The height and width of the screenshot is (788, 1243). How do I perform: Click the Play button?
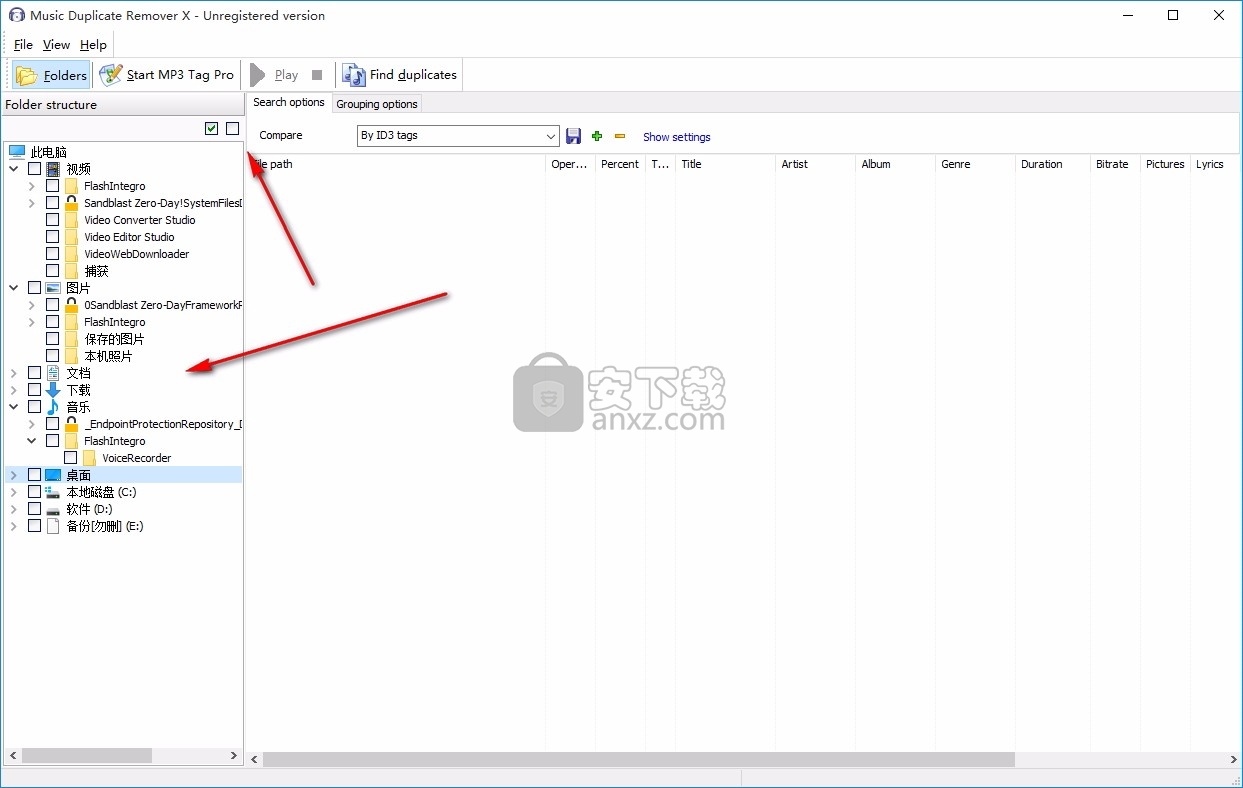pyautogui.click(x=275, y=75)
